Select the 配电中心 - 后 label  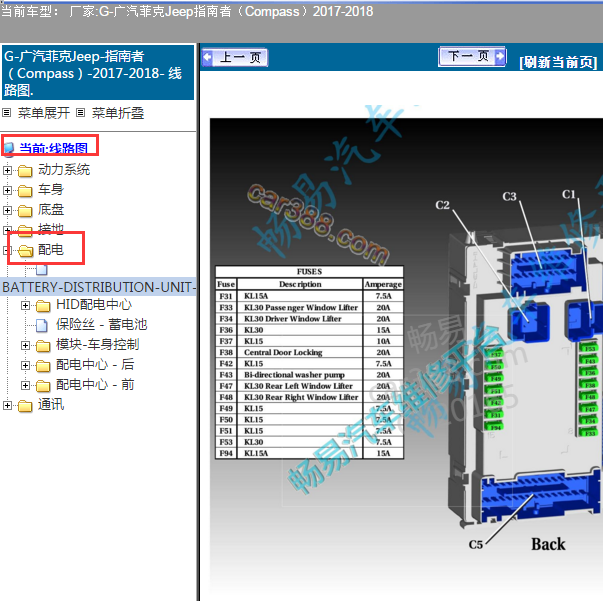(x=95, y=365)
